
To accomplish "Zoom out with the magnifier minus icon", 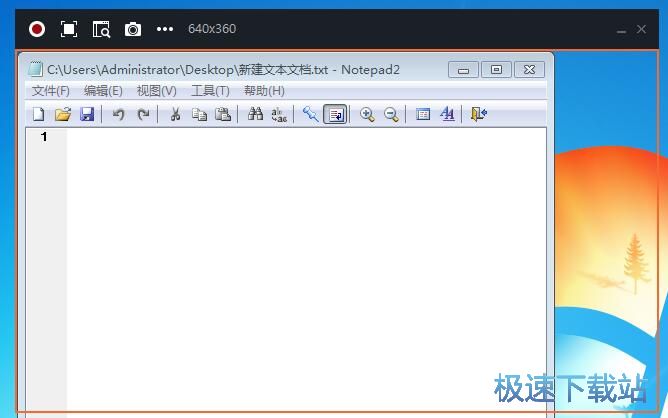I will [x=391, y=114].
